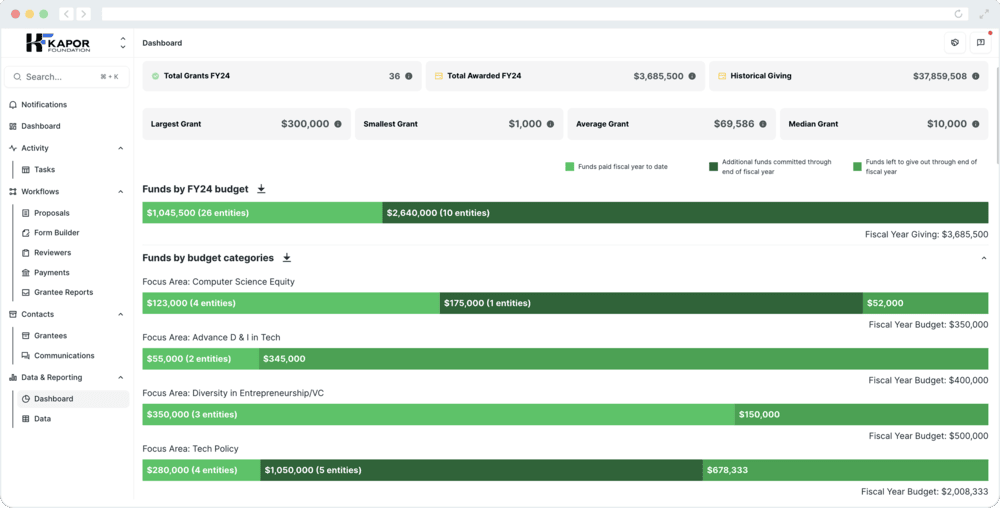This screenshot has width=1000, height=508.
Task: Click the $345,000 bar segment
Action: 624,359
